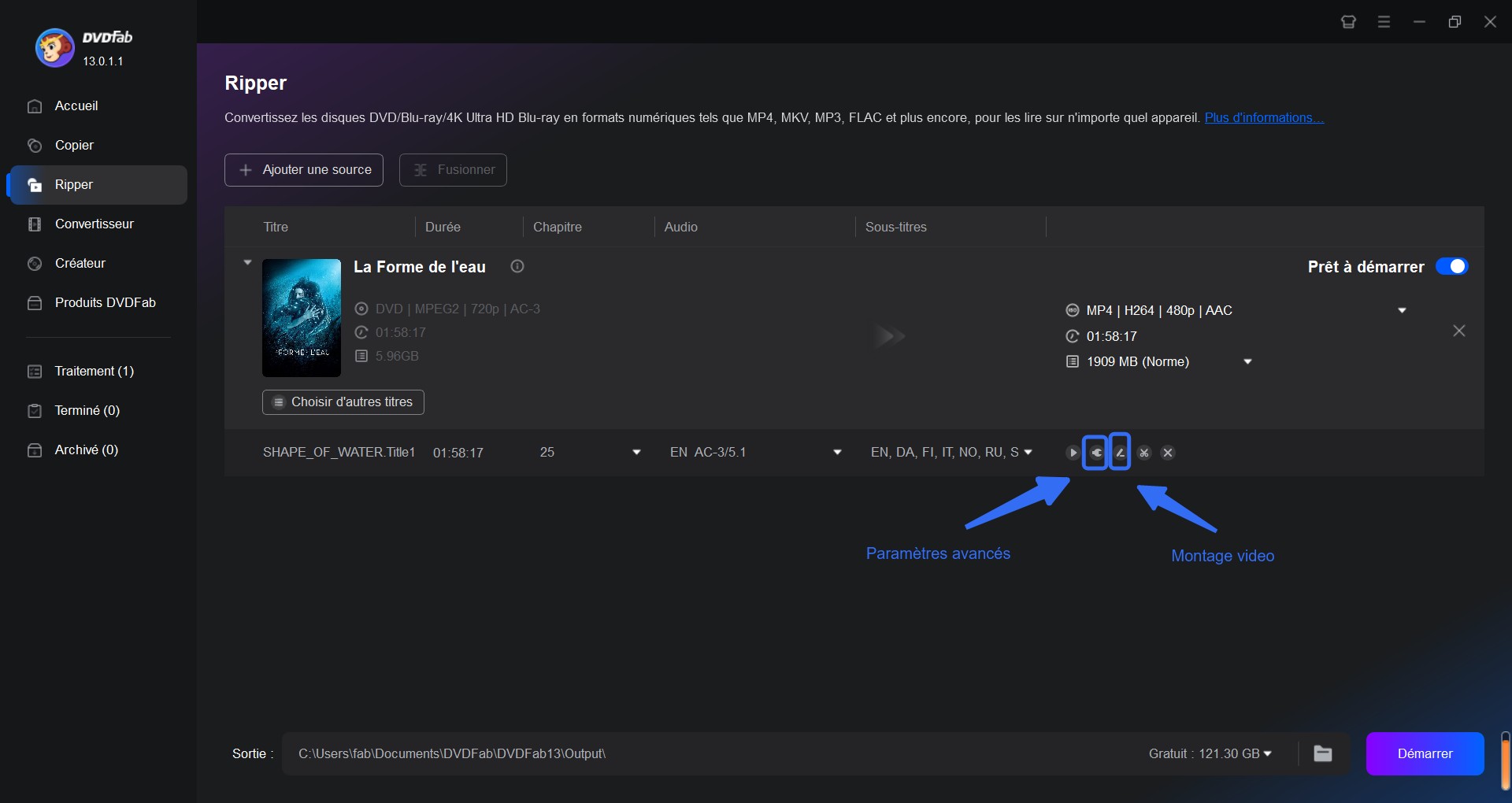Open the skin/theme shirt icon

coord(1348,22)
